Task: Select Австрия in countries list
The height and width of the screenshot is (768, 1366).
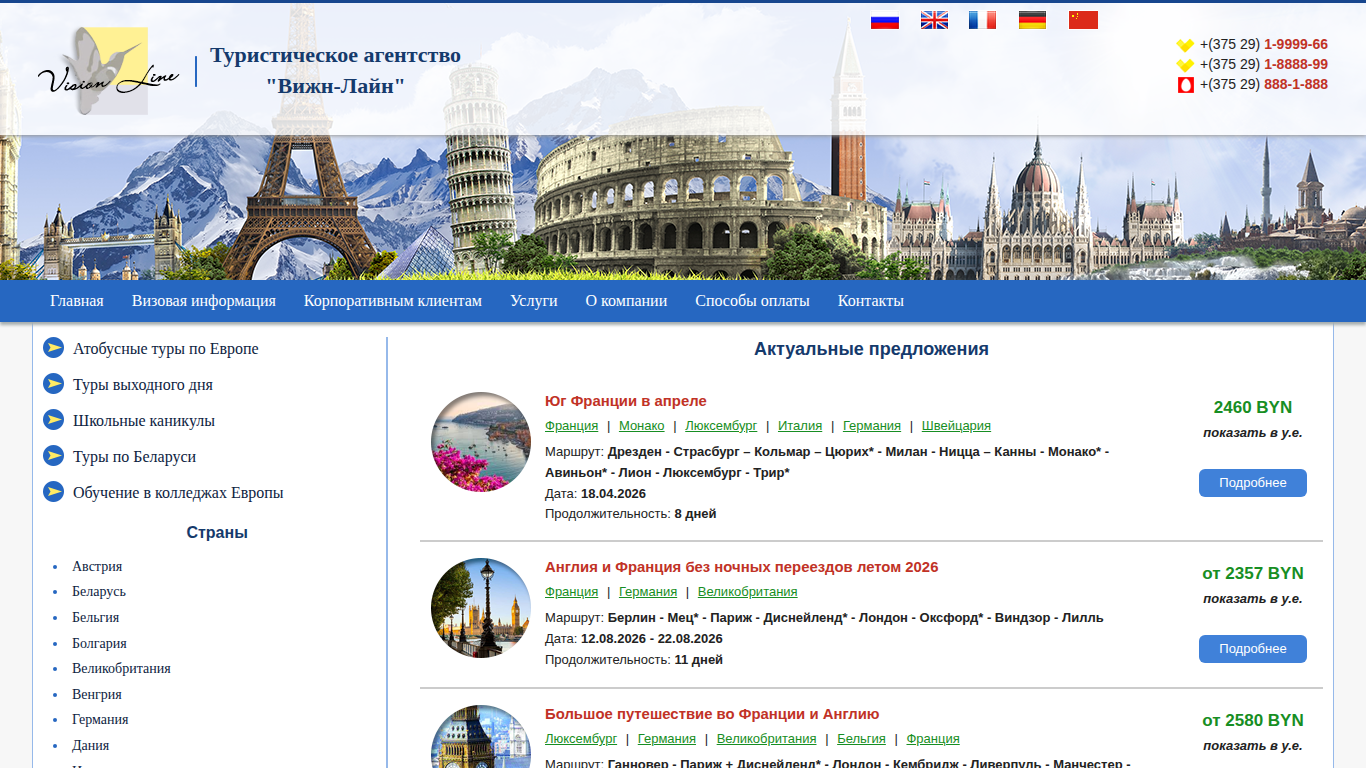Action: [97, 566]
